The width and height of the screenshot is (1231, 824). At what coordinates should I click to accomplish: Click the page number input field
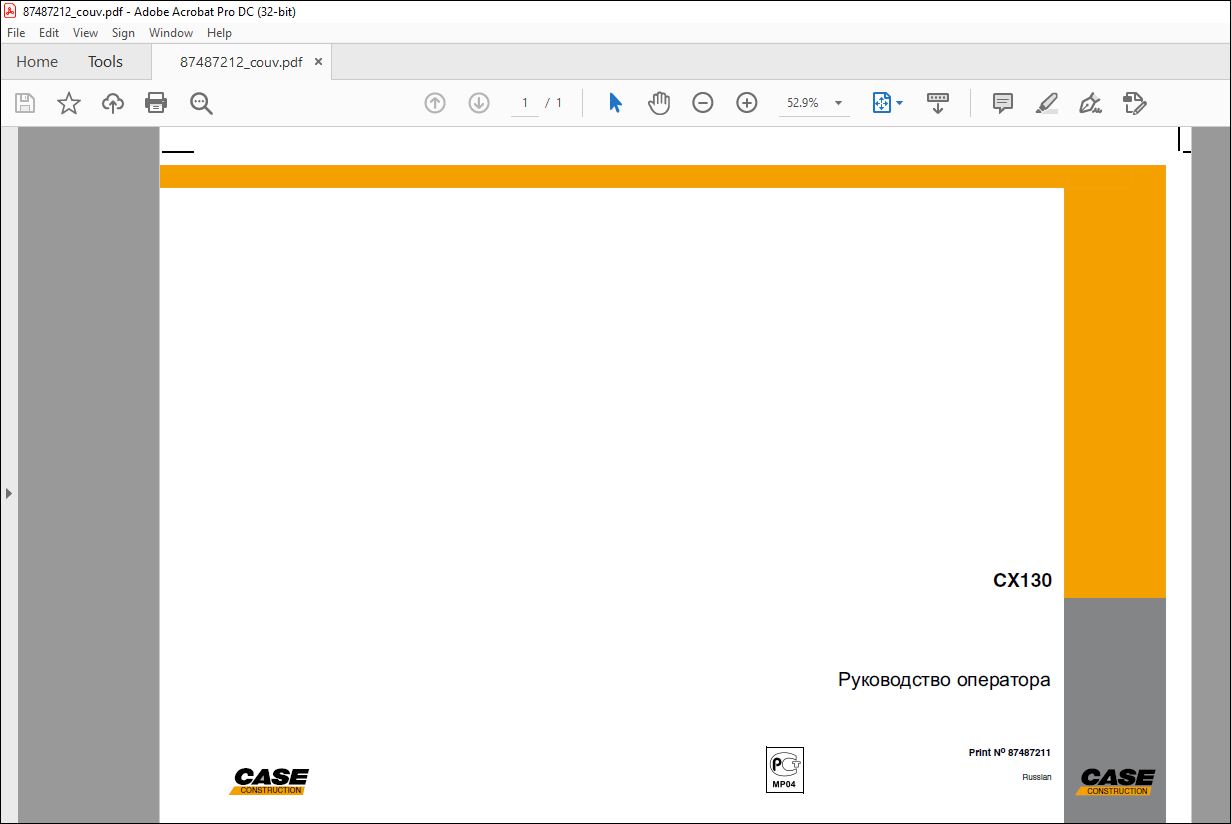[524, 103]
